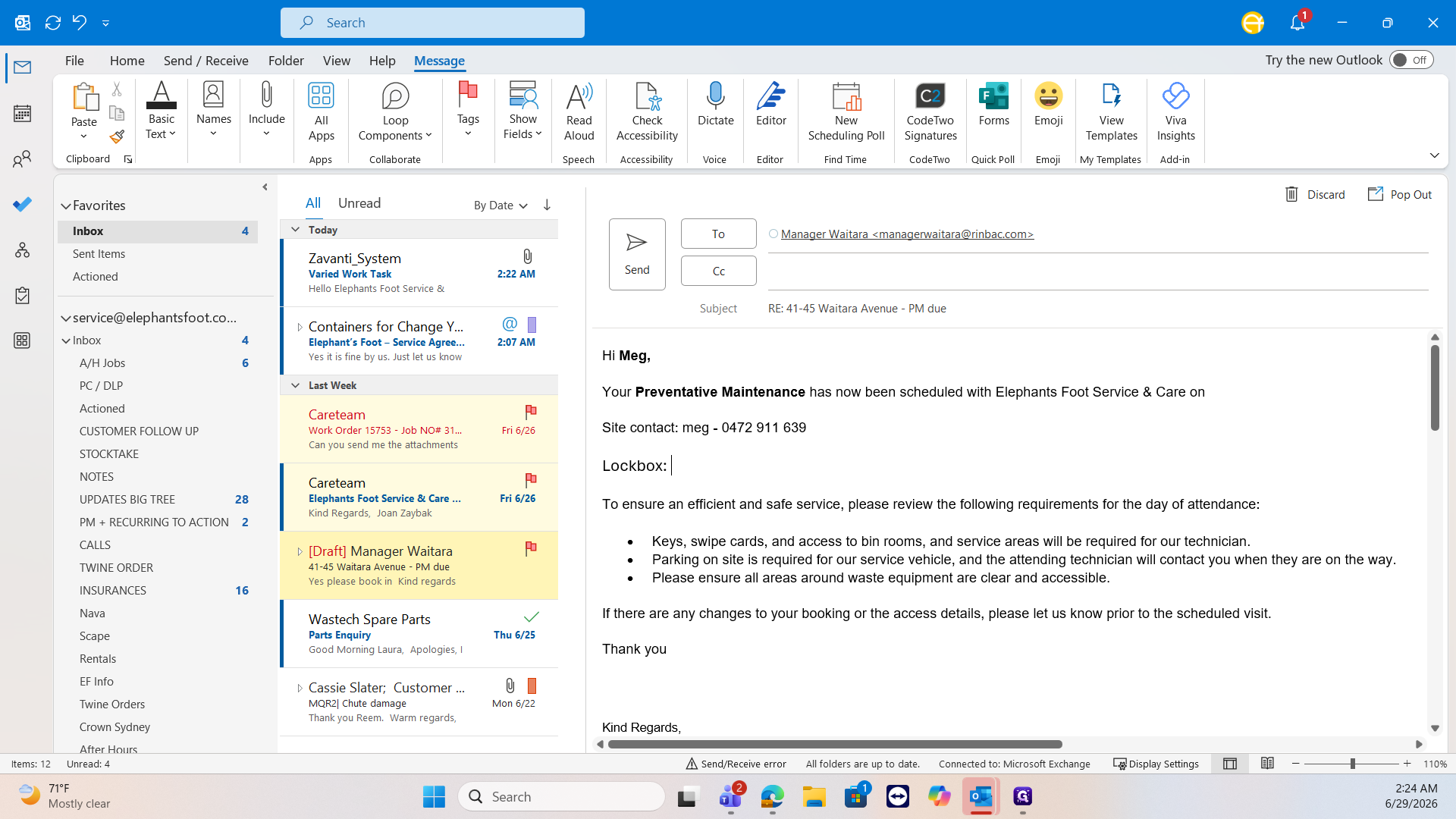Switch to the Folder tab
Screen dimensions: 1456x819
[x=286, y=61]
